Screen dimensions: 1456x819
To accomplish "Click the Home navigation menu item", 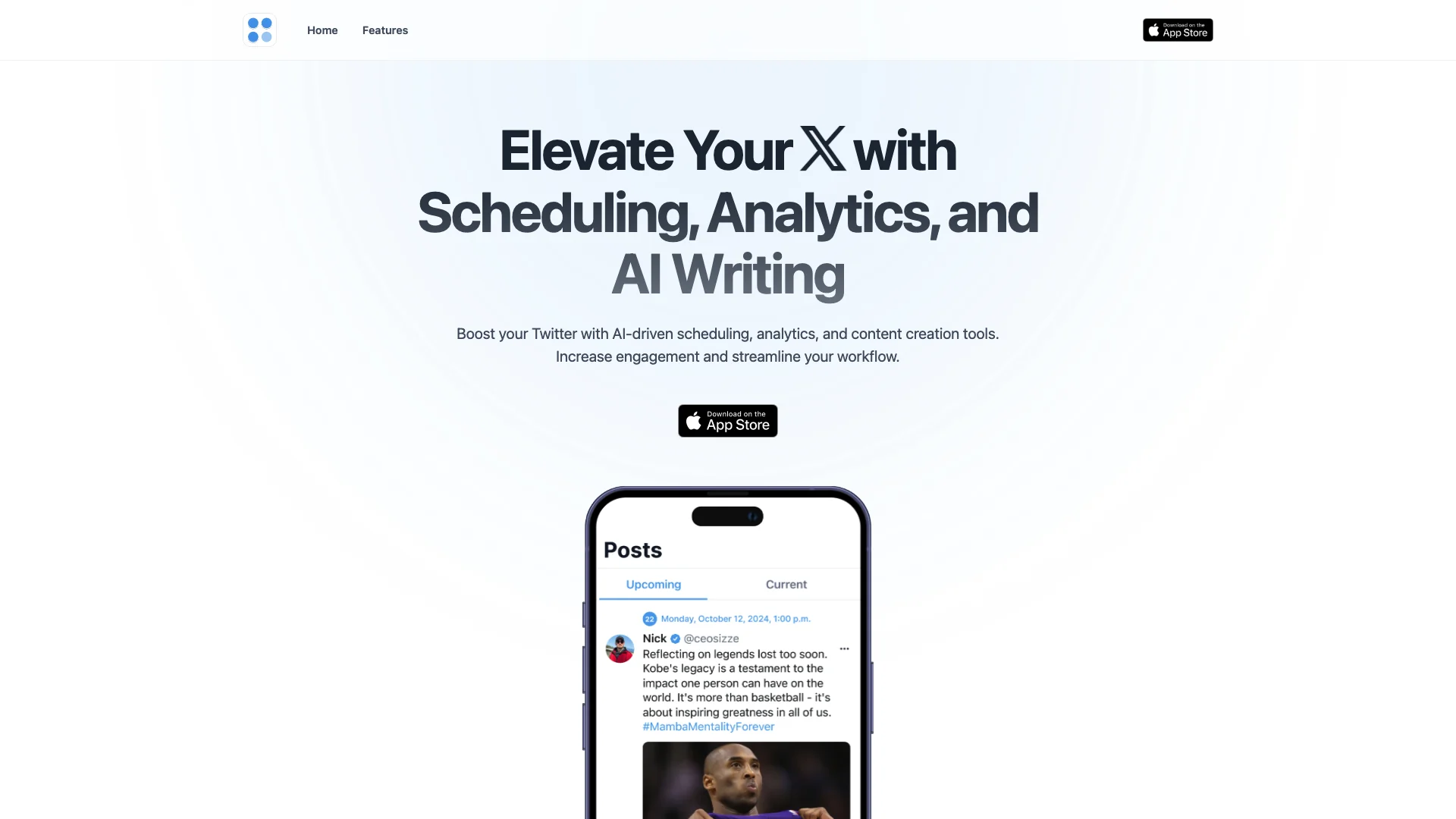I will (x=322, y=29).
